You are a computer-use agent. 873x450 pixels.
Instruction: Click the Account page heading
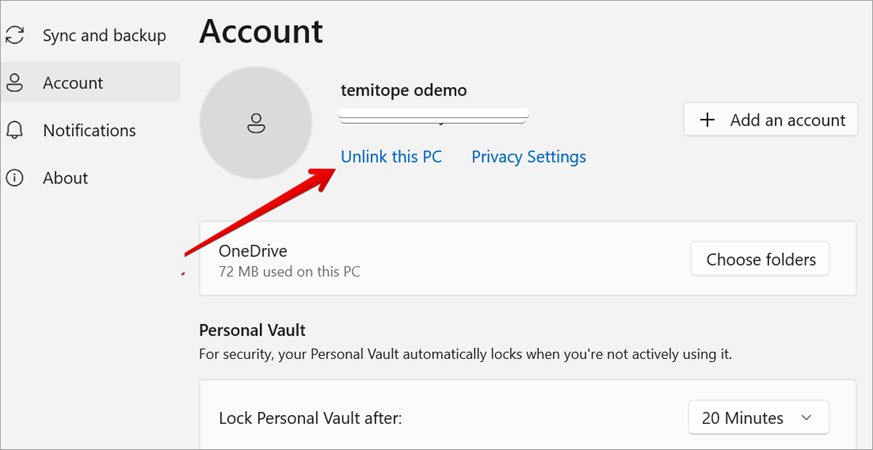coord(261,31)
